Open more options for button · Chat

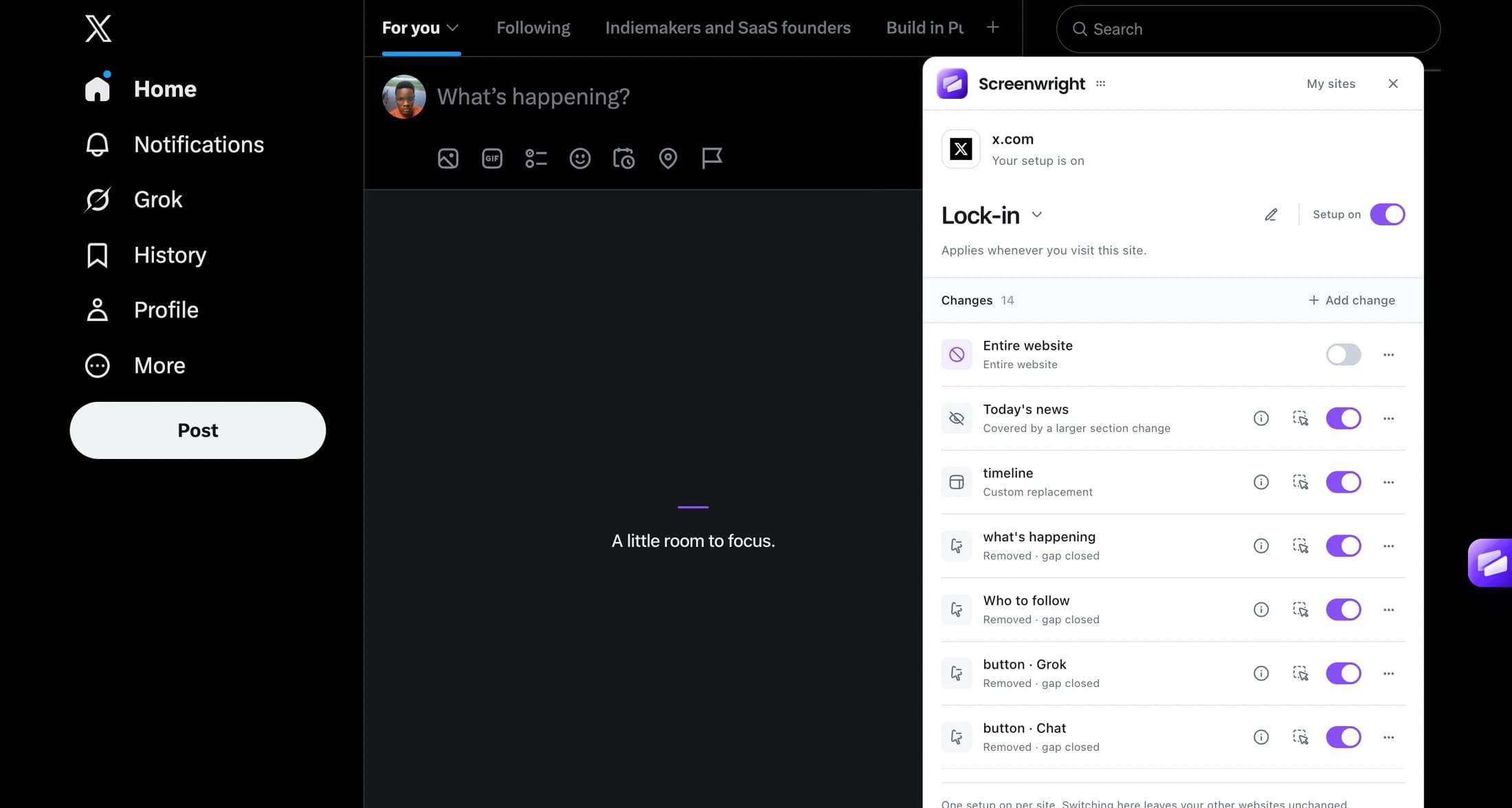(1388, 737)
